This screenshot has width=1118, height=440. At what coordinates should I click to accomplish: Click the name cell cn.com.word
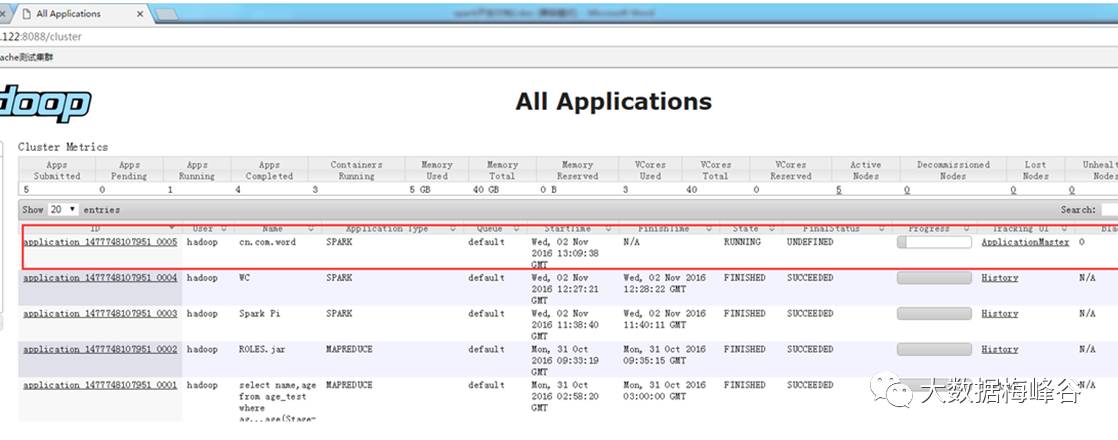[x=267, y=242]
